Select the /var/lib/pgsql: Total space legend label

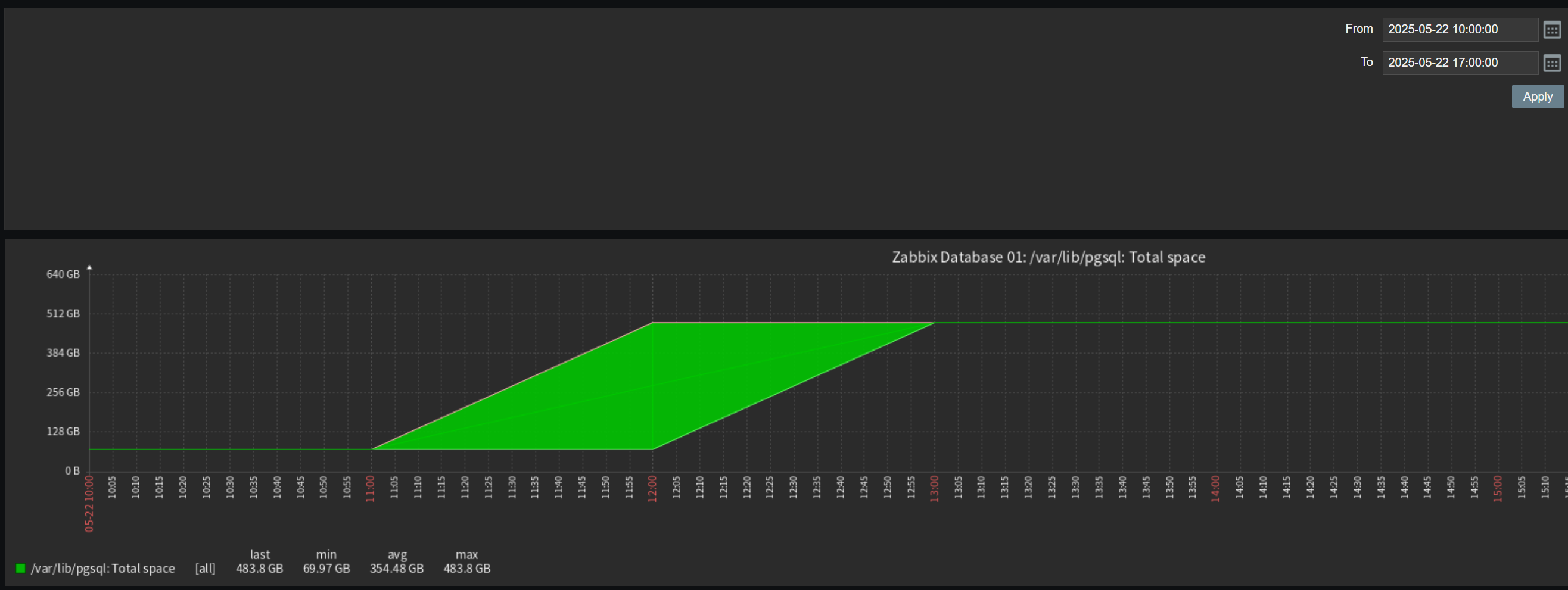102,568
